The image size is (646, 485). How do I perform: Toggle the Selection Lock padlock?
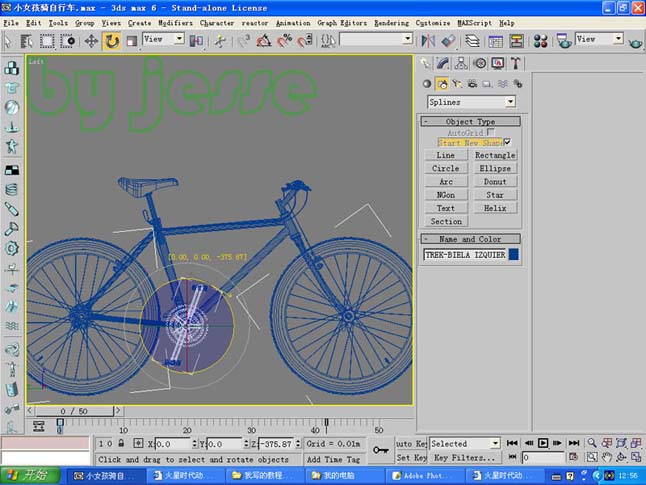tap(121, 443)
